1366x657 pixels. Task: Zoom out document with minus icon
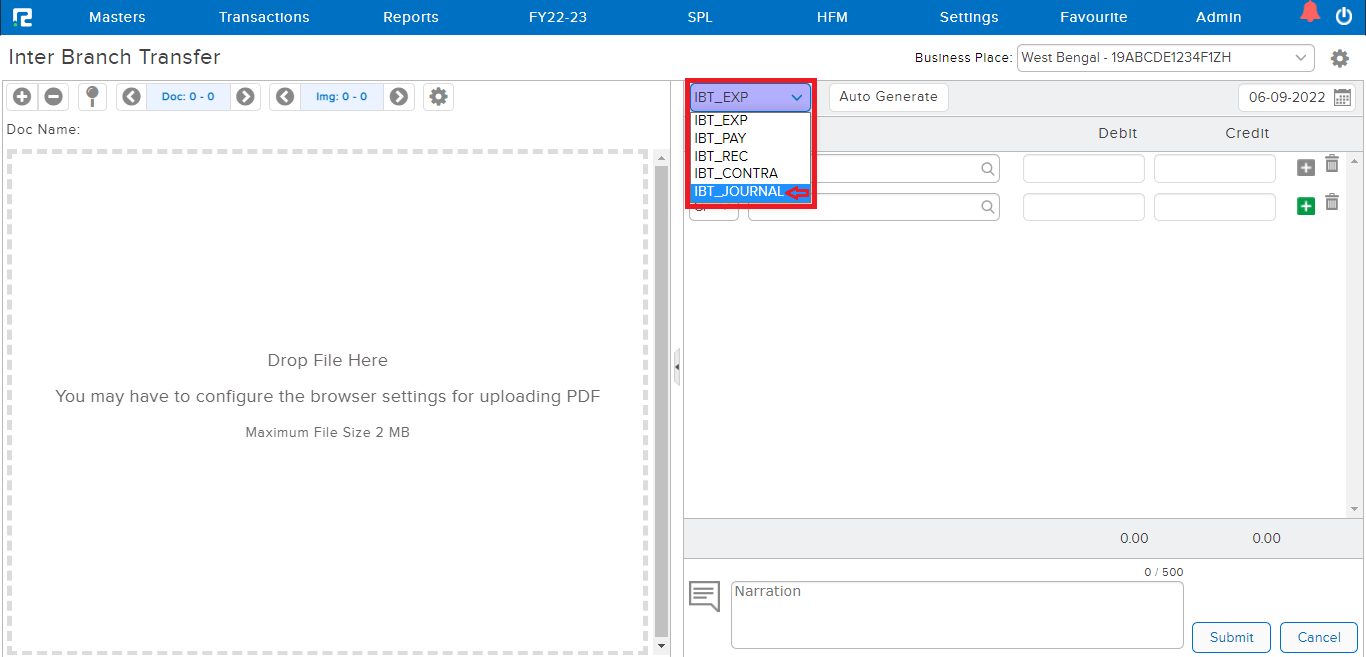point(54,97)
